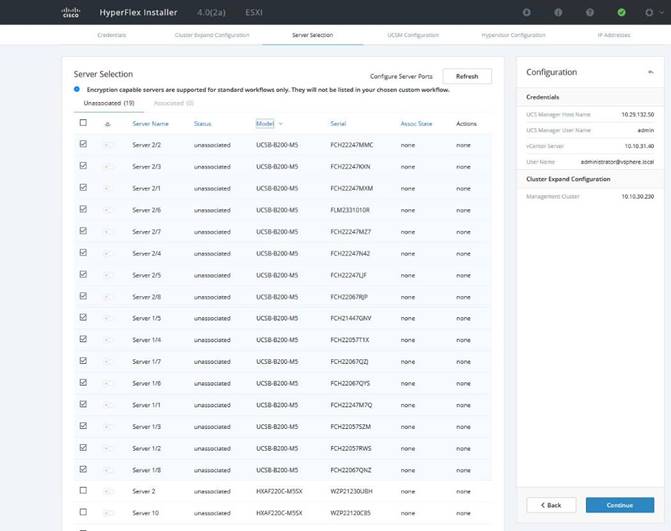671x531 pixels.
Task: Sort by the Status column header
Action: (202, 124)
